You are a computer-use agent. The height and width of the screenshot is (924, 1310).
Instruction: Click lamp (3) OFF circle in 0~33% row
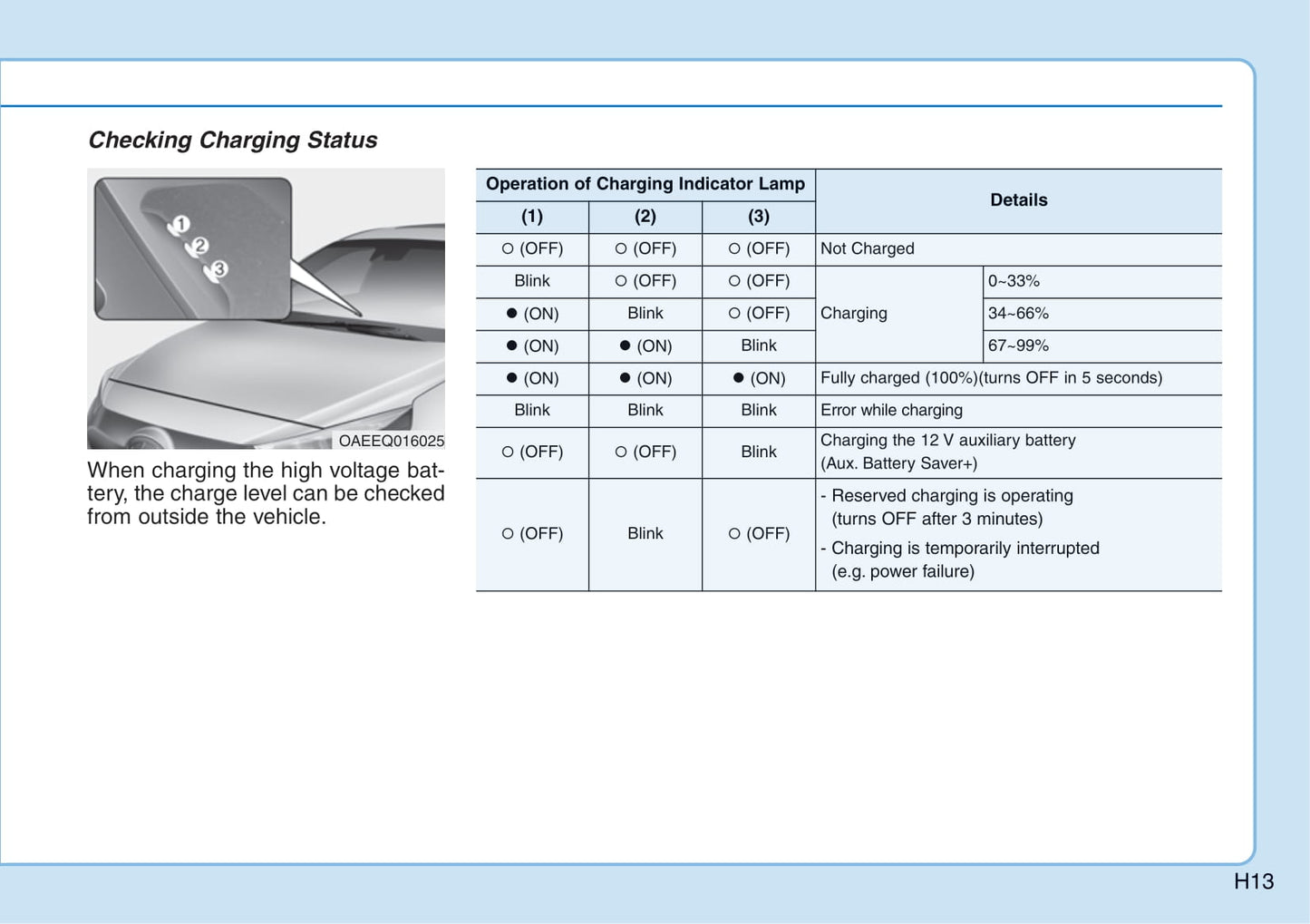coord(734,281)
